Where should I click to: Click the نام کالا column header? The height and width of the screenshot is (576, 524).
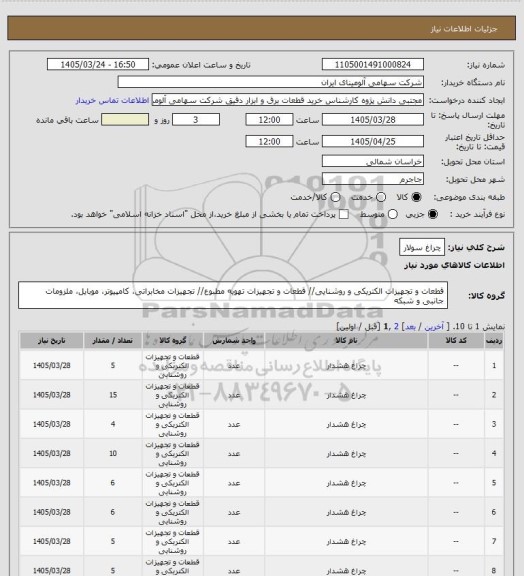click(x=346, y=341)
